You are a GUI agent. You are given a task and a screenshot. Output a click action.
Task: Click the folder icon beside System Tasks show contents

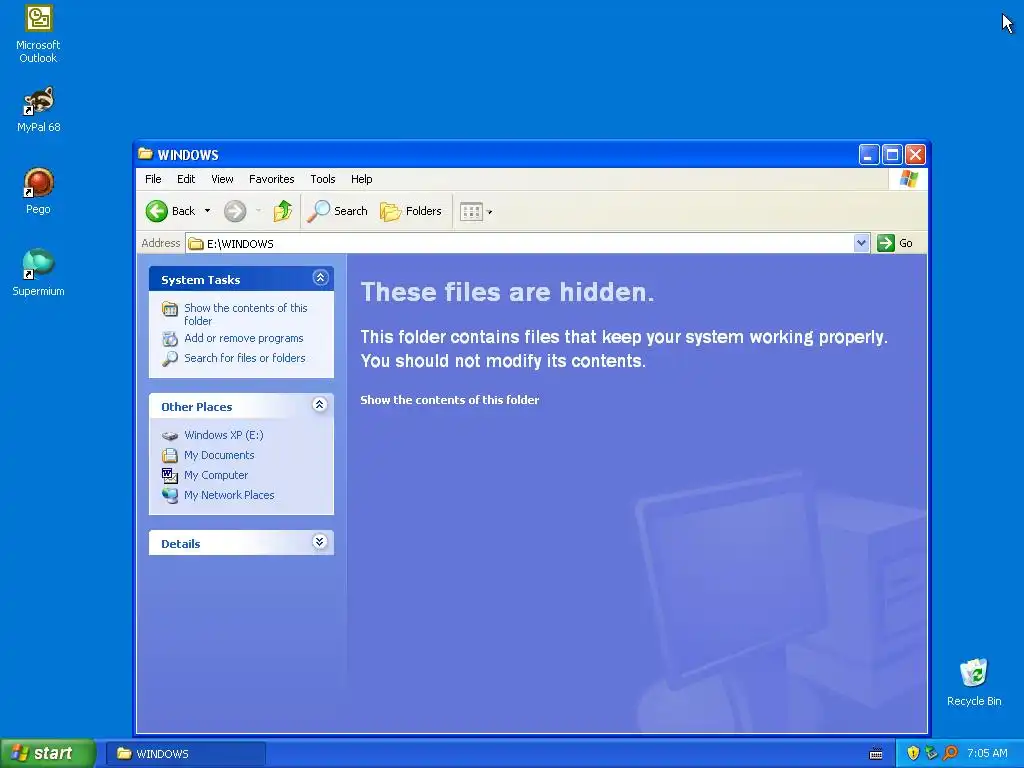coord(170,309)
